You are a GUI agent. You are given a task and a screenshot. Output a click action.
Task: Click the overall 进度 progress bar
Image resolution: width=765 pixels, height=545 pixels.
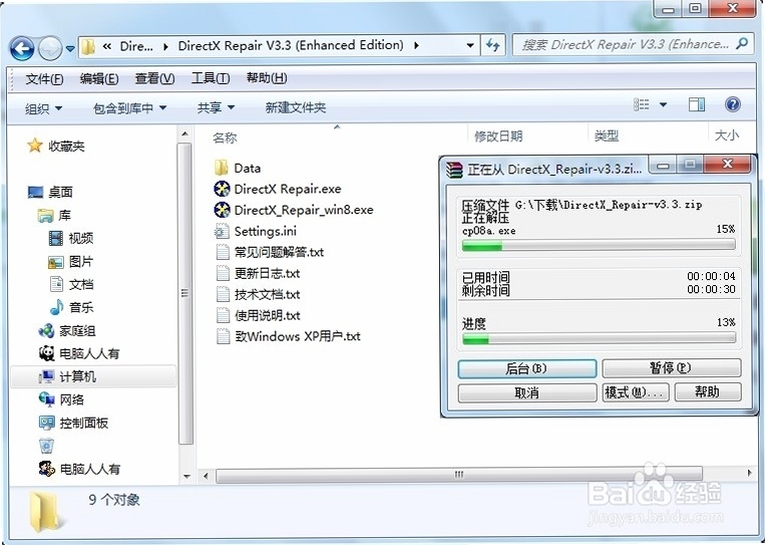point(599,339)
